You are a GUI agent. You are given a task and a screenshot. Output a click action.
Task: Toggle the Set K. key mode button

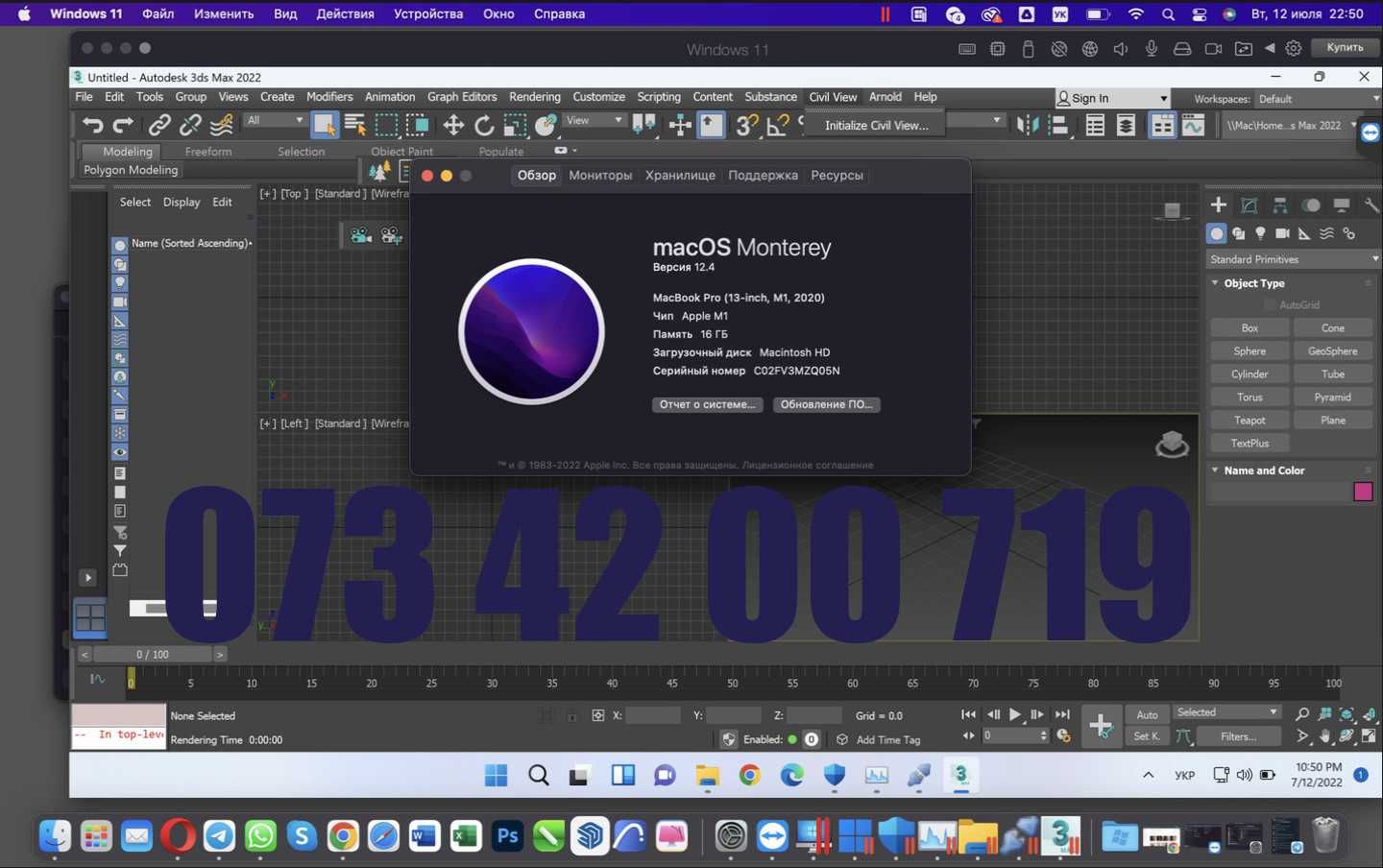1147,736
